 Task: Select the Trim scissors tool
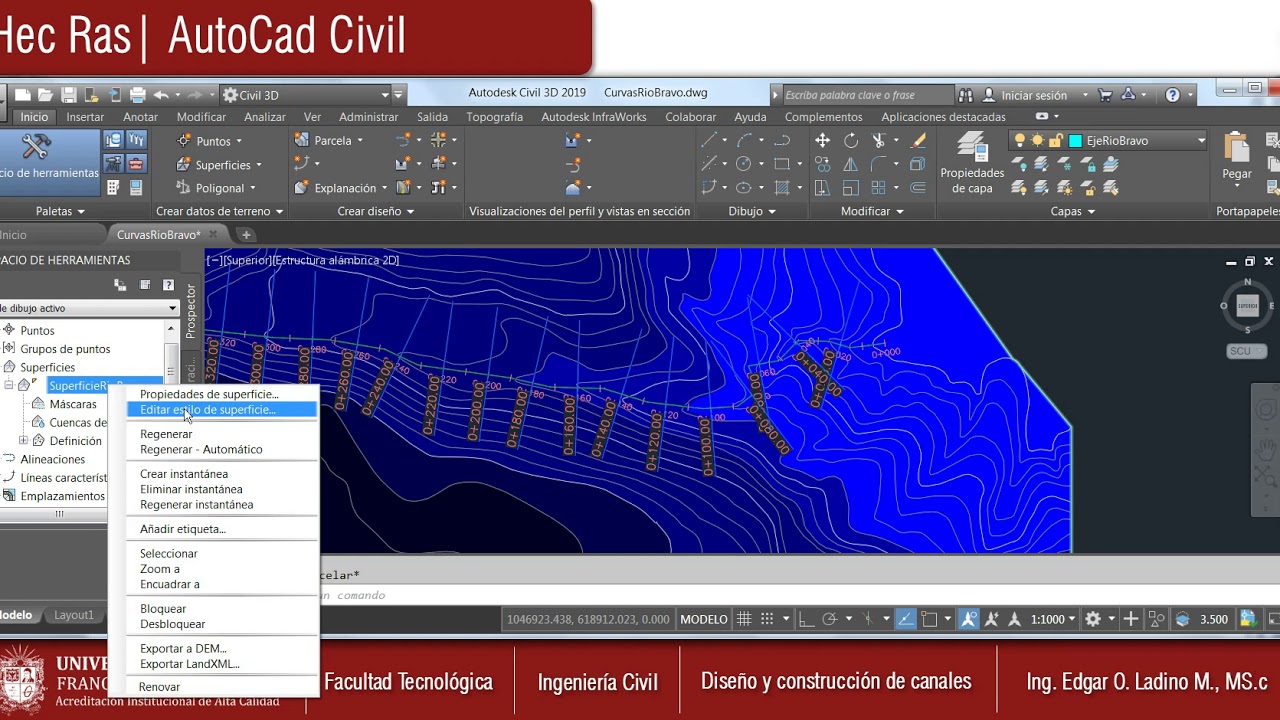(x=878, y=141)
